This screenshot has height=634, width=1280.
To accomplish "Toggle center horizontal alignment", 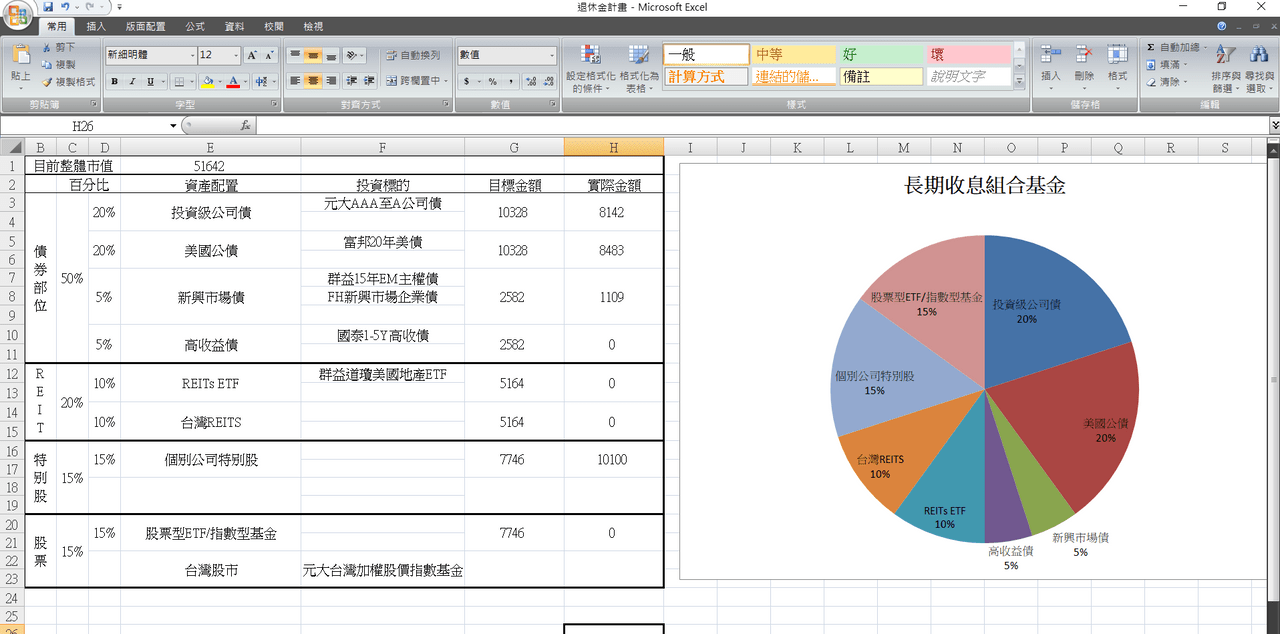I will 313,81.
